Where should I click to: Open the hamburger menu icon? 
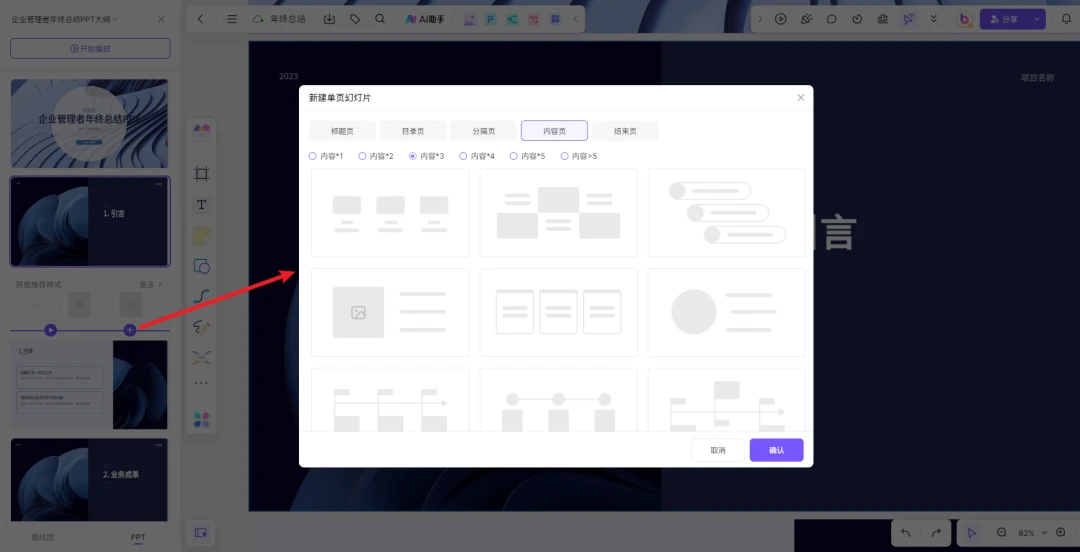pos(232,19)
